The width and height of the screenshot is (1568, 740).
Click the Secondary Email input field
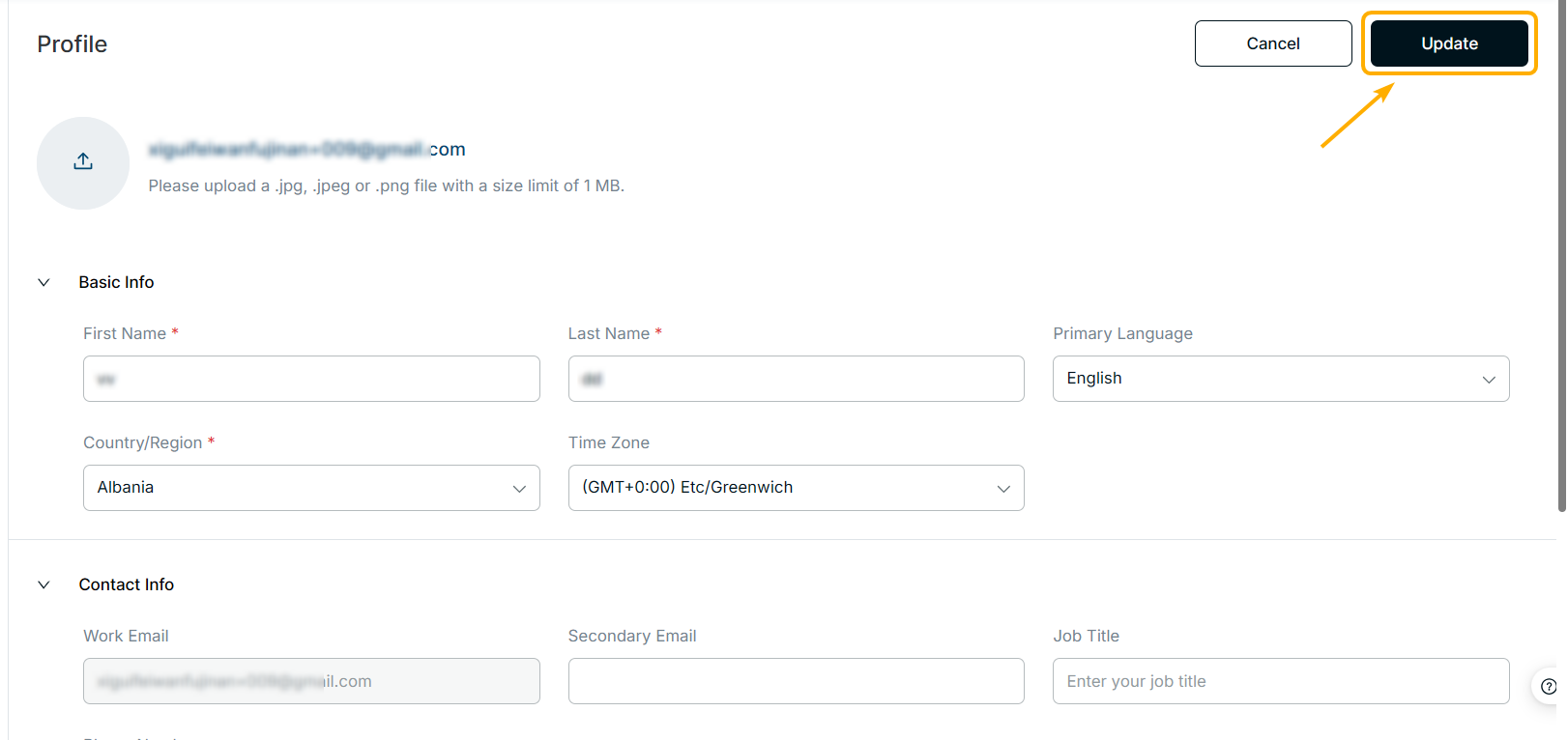click(796, 681)
